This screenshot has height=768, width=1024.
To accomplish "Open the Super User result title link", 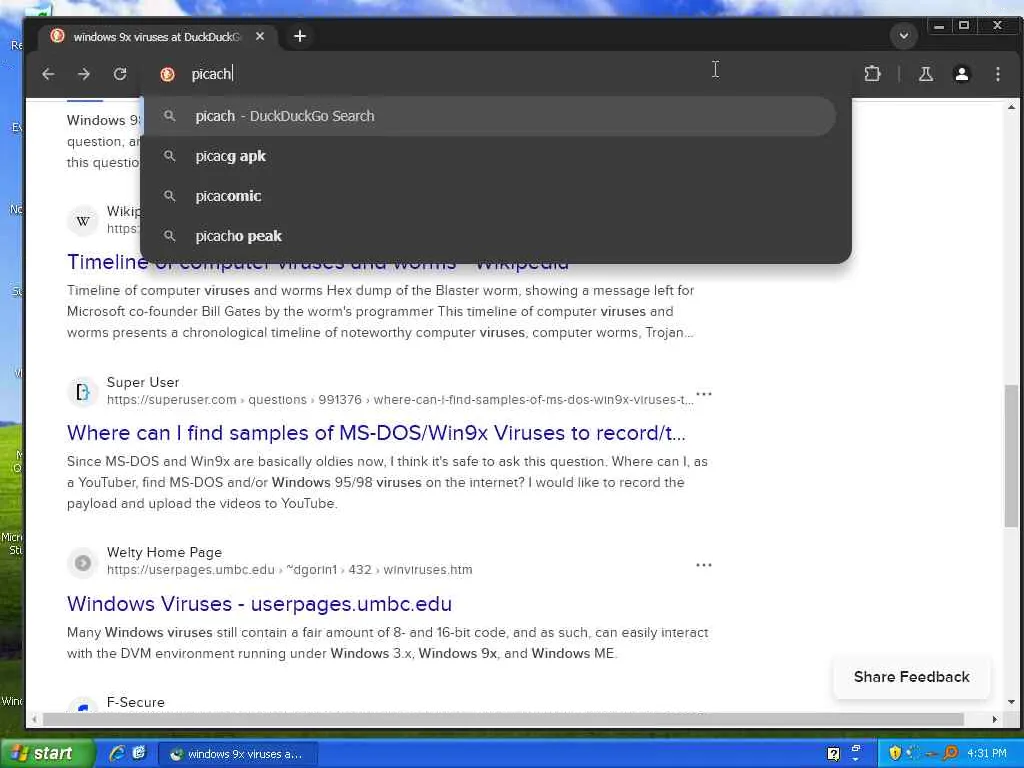I will point(376,433).
